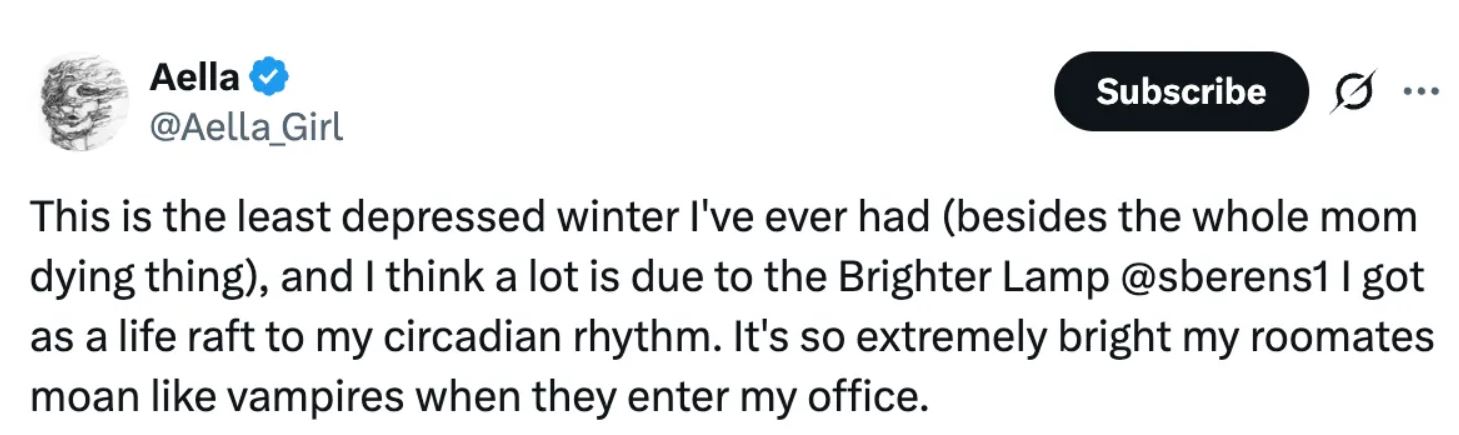Screen dimensions: 1459x435
Task: Open the three-dot more options menu
Action: click(1419, 90)
